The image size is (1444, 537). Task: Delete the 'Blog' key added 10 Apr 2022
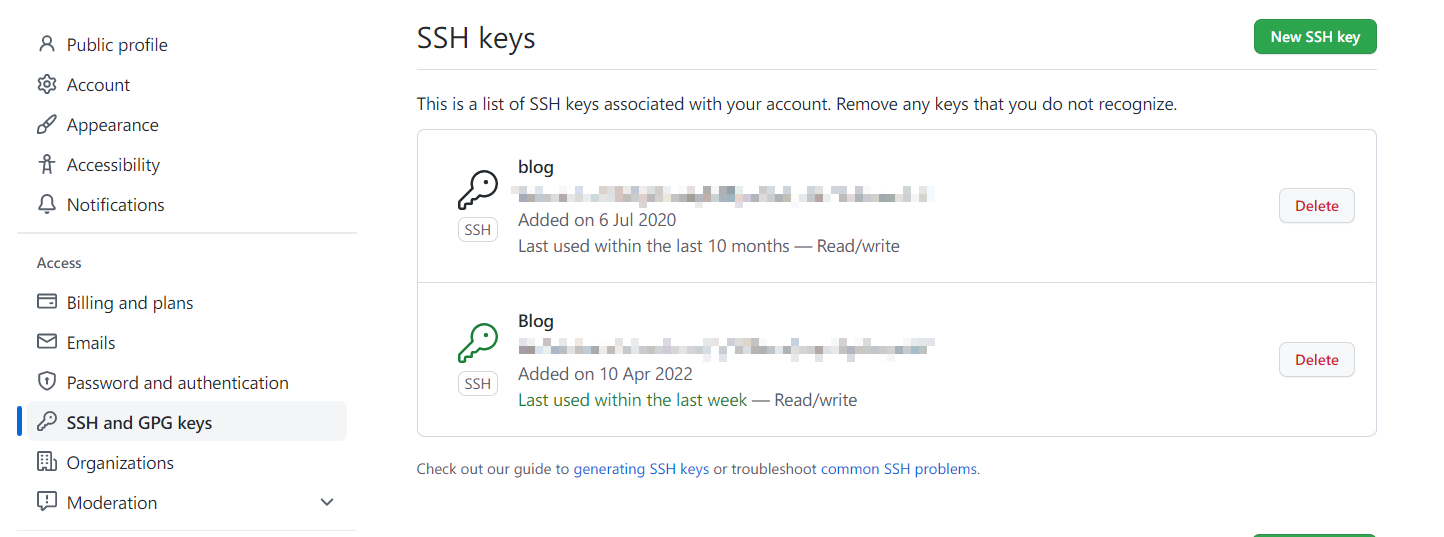pos(1316,360)
